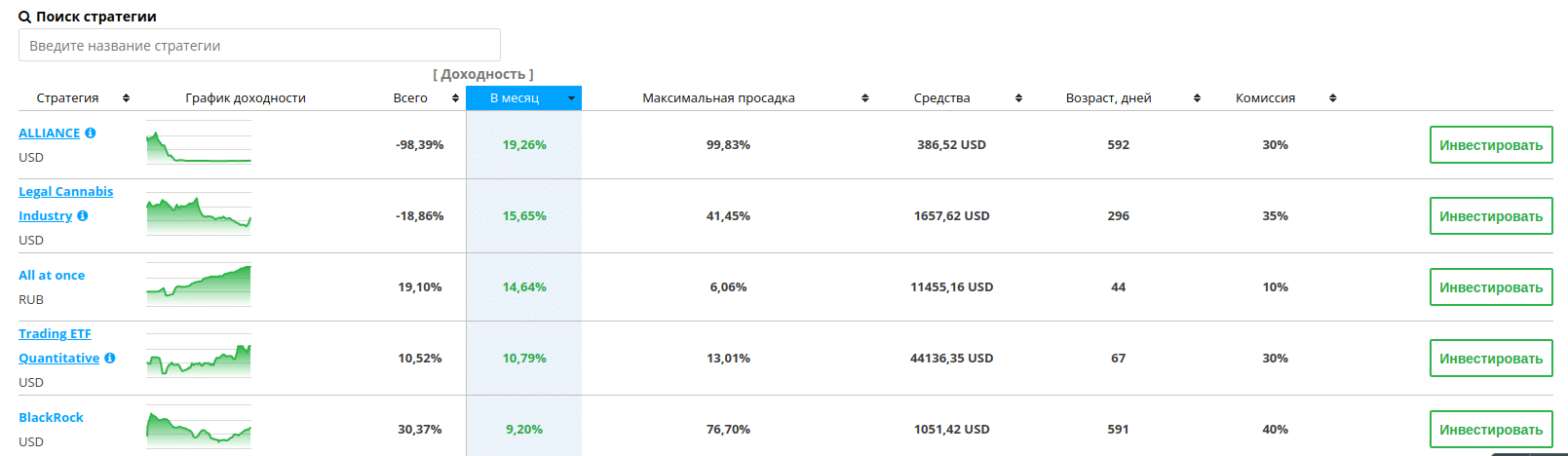Open the ALLIANCE strategy link
This screenshot has width=1568, height=456.
point(50,133)
